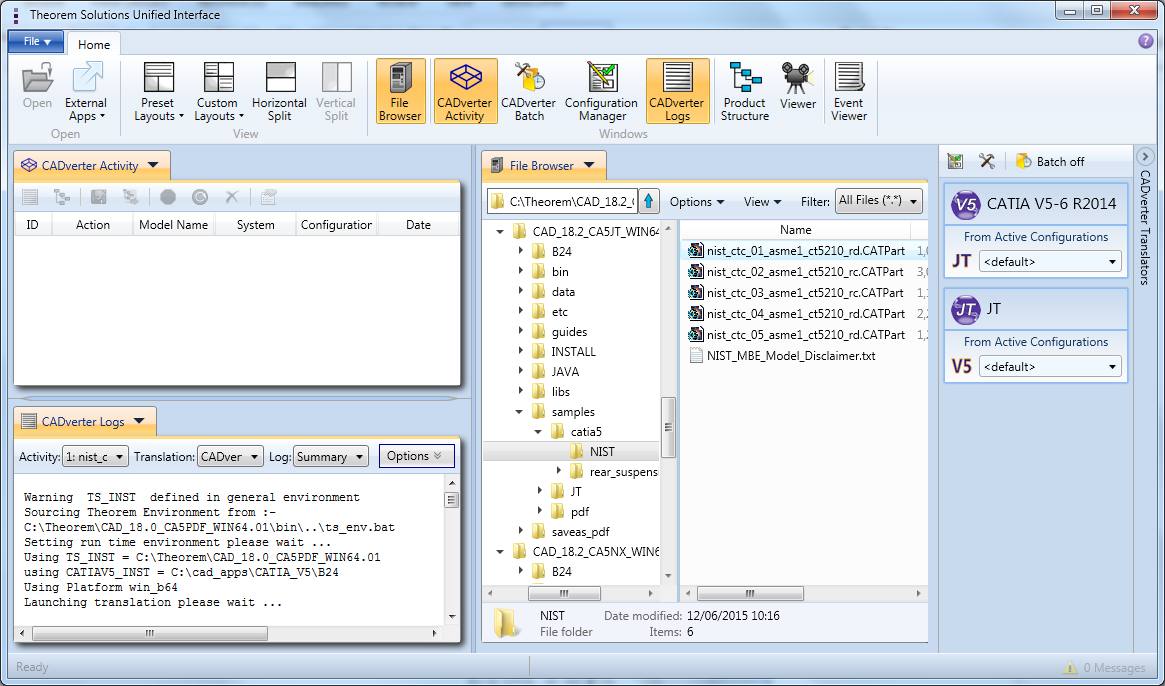
Task: Sort file list by Name column header
Action: pos(796,230)
